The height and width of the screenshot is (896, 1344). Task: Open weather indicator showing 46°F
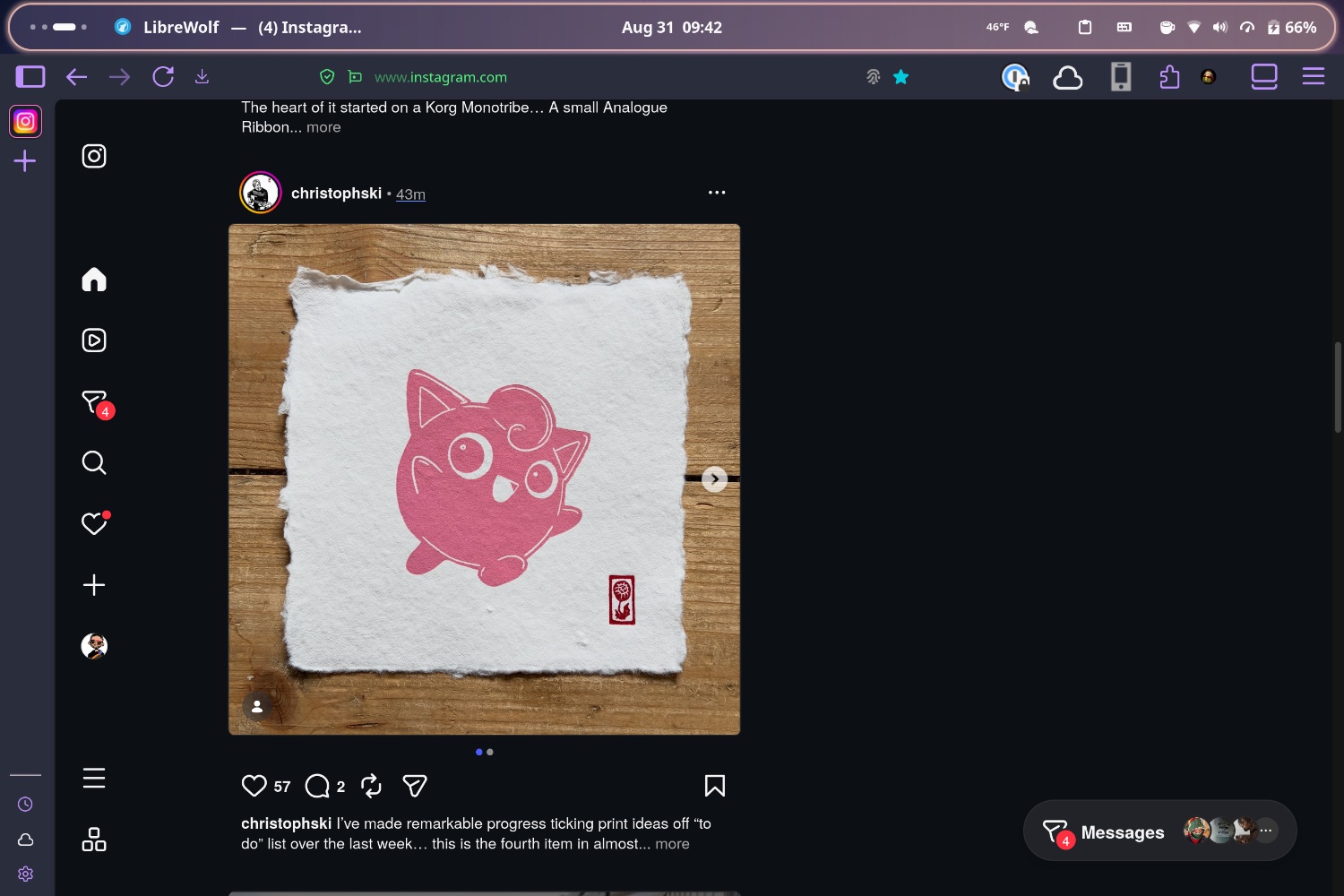(x=1012, y=27)
